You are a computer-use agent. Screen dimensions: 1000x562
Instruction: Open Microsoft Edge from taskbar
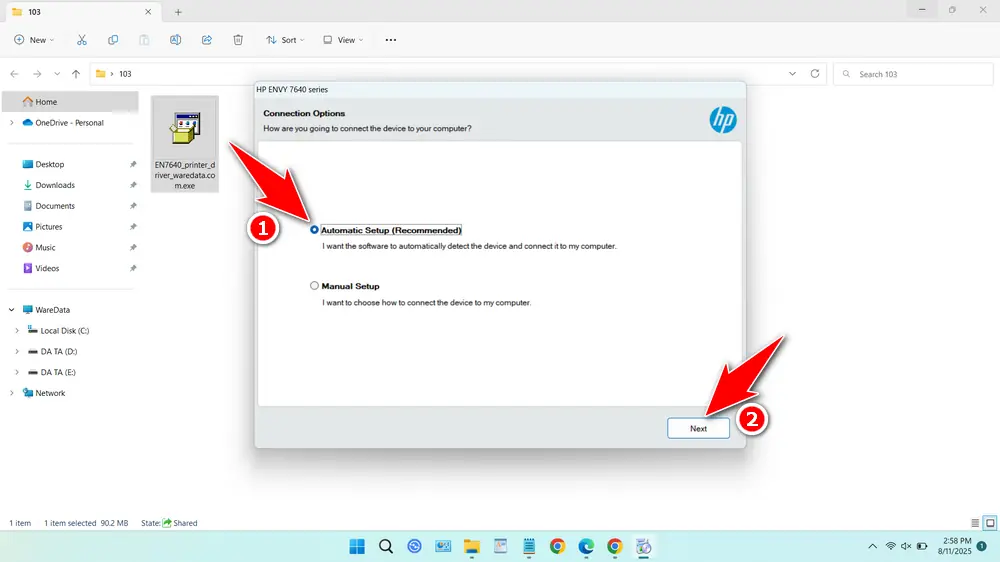tap(586, 546)
